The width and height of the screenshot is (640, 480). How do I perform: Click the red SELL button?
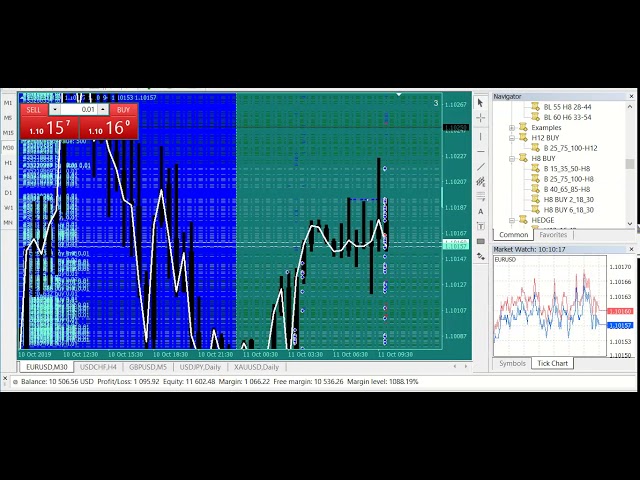point(34,110)
